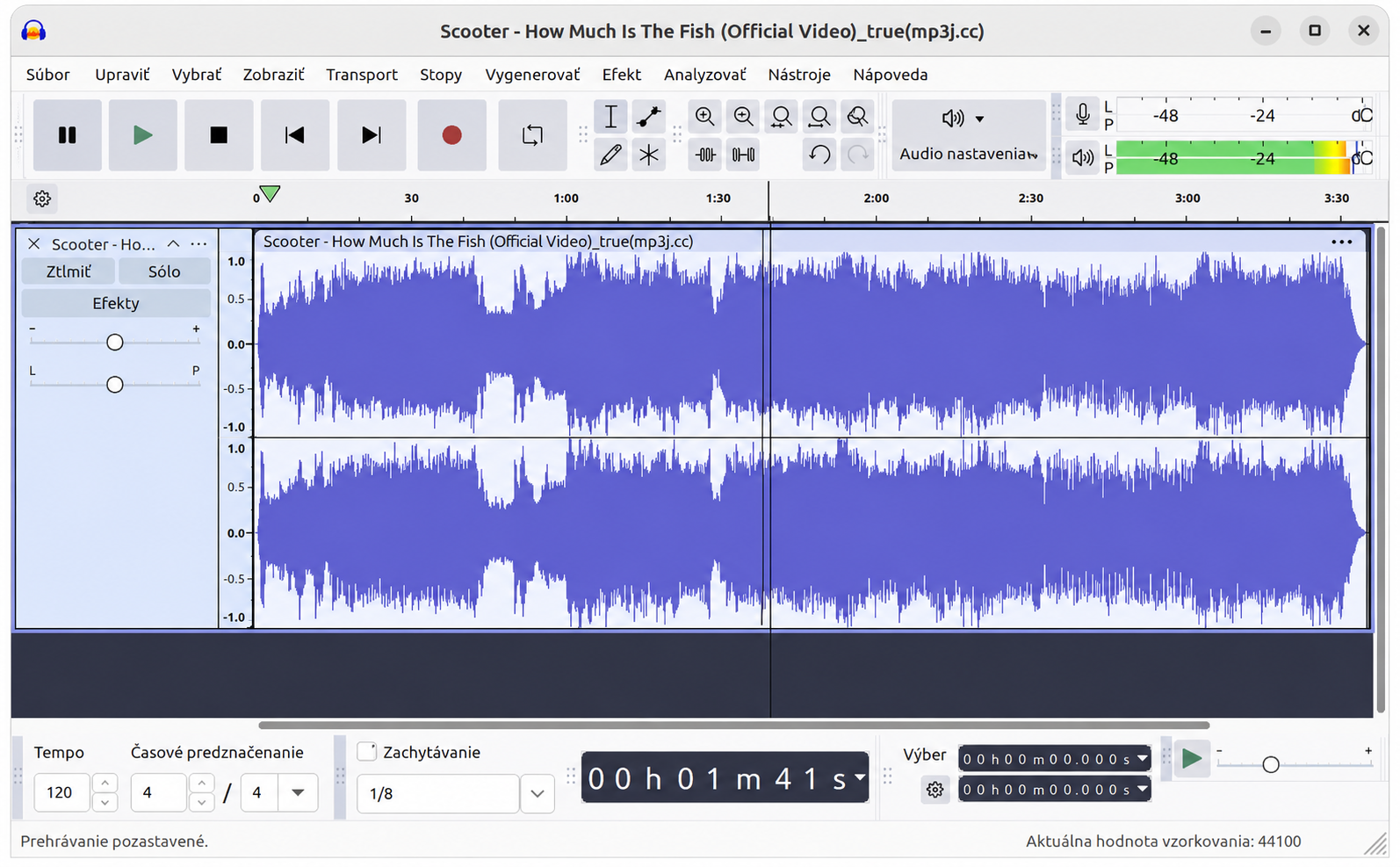Open timeline options gear icon
This screenshot has width=1400, height=867.
42,199
